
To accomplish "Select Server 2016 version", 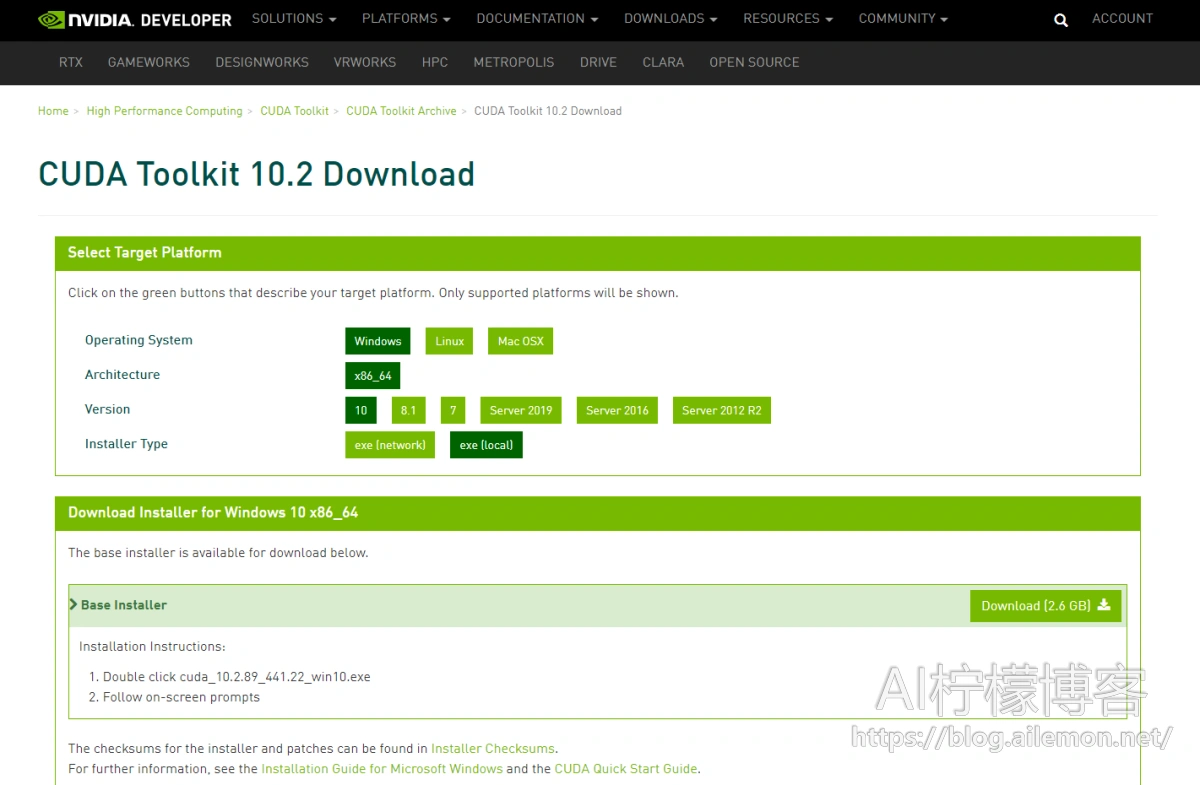I will click(x=617, y=410).
